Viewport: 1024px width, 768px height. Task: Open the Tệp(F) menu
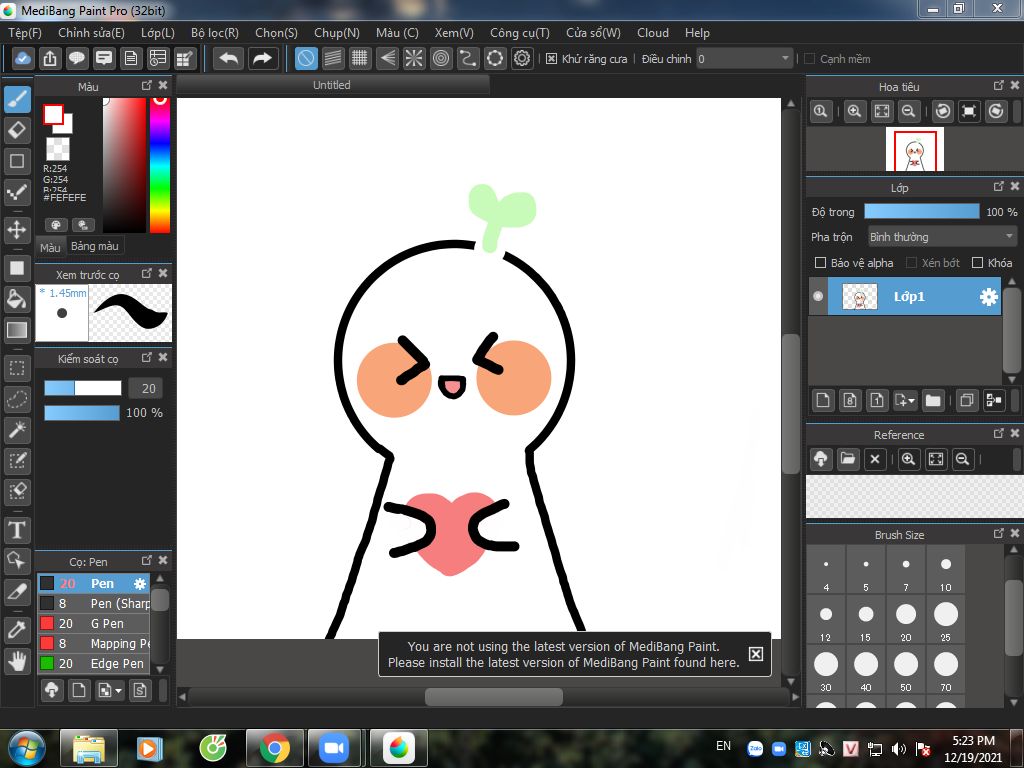(x=25, y=33)
